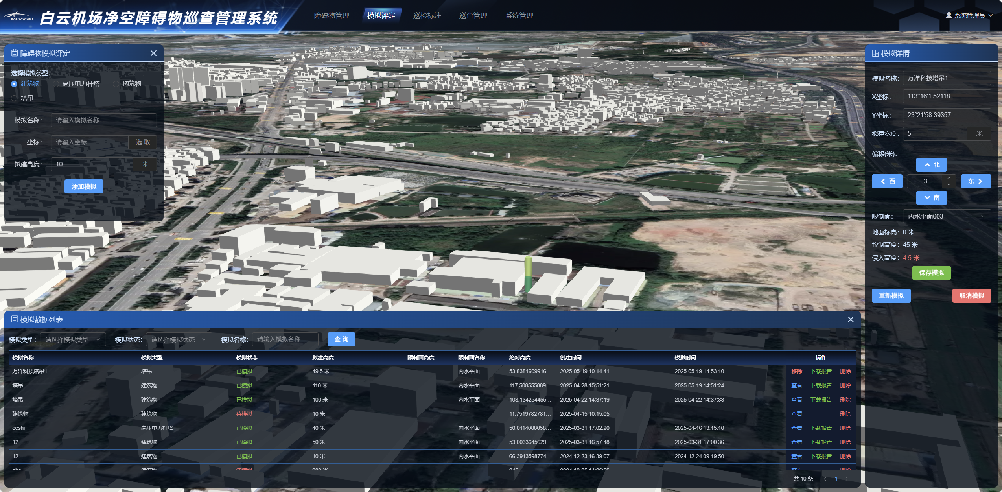Click the blue add model button in left panel
The width and height of the screenshot is (1002, 492).
coord(83,186)
